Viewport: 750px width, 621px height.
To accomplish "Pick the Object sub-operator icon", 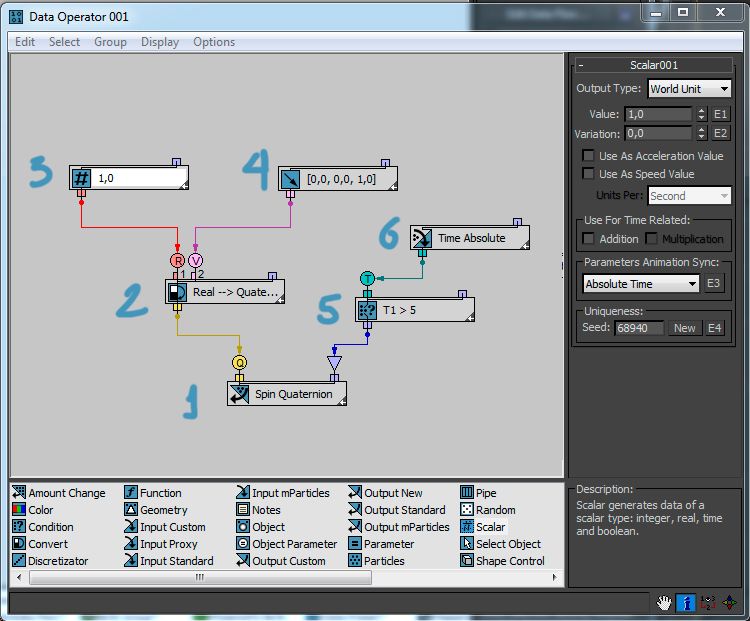I will (243, 526).
